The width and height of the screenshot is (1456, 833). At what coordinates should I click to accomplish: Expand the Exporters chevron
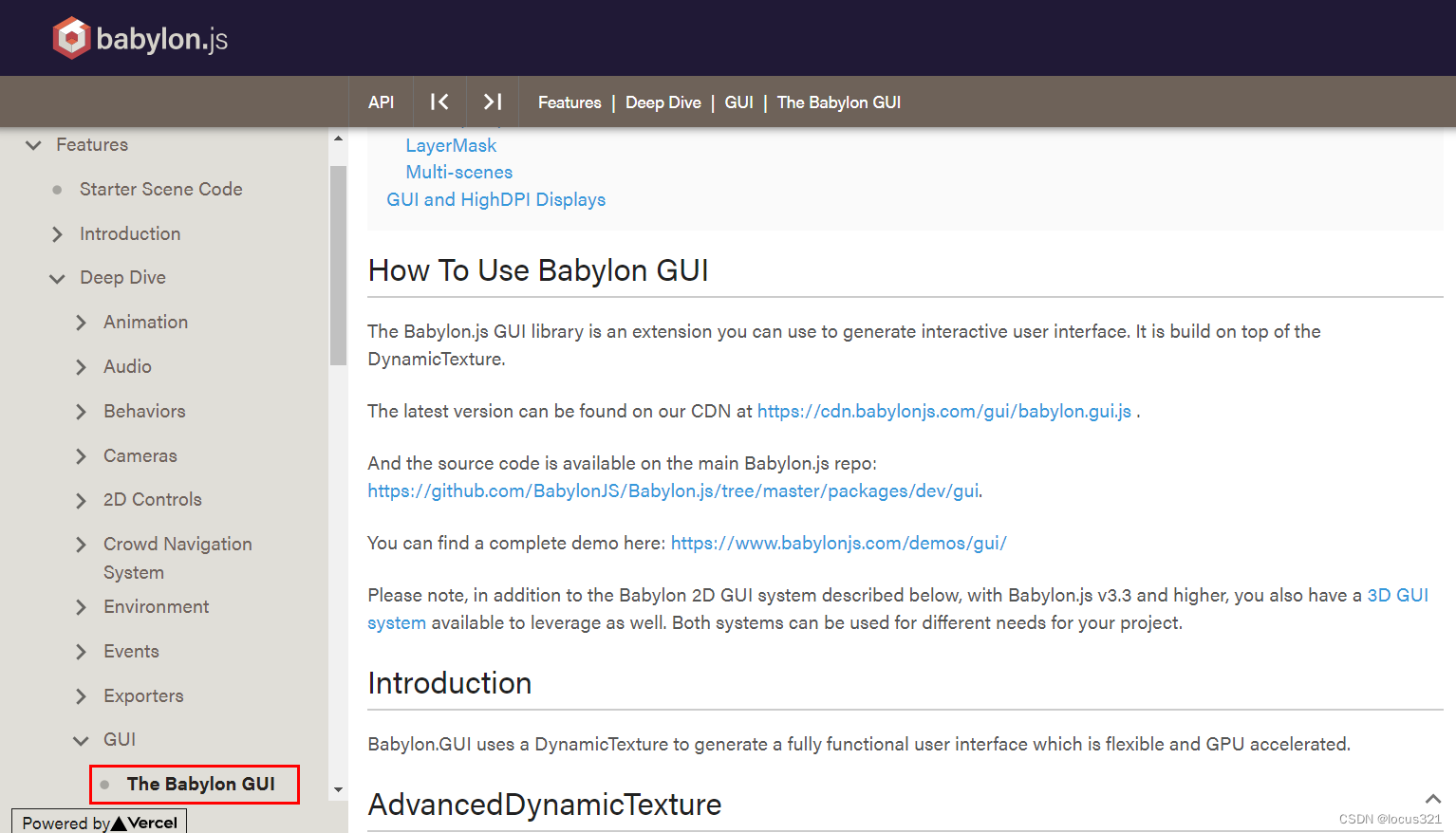(x=81, y=696)
